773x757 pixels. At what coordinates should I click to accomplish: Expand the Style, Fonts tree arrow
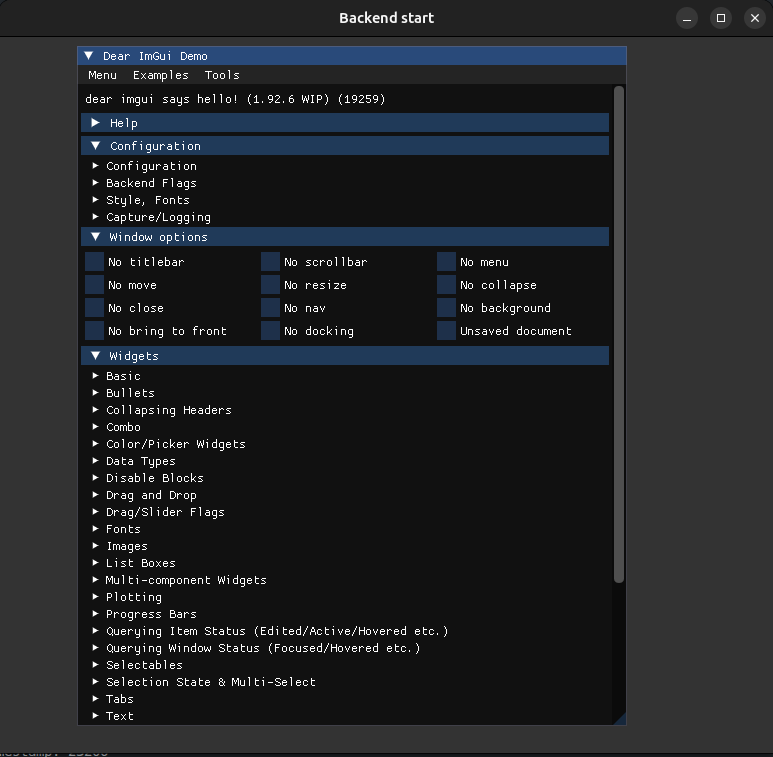tap(96, 200)
